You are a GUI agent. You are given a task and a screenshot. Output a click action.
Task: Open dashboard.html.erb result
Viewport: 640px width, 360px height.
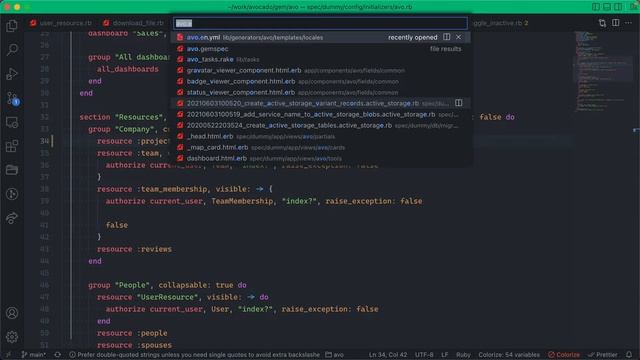(x=320, y=158)
